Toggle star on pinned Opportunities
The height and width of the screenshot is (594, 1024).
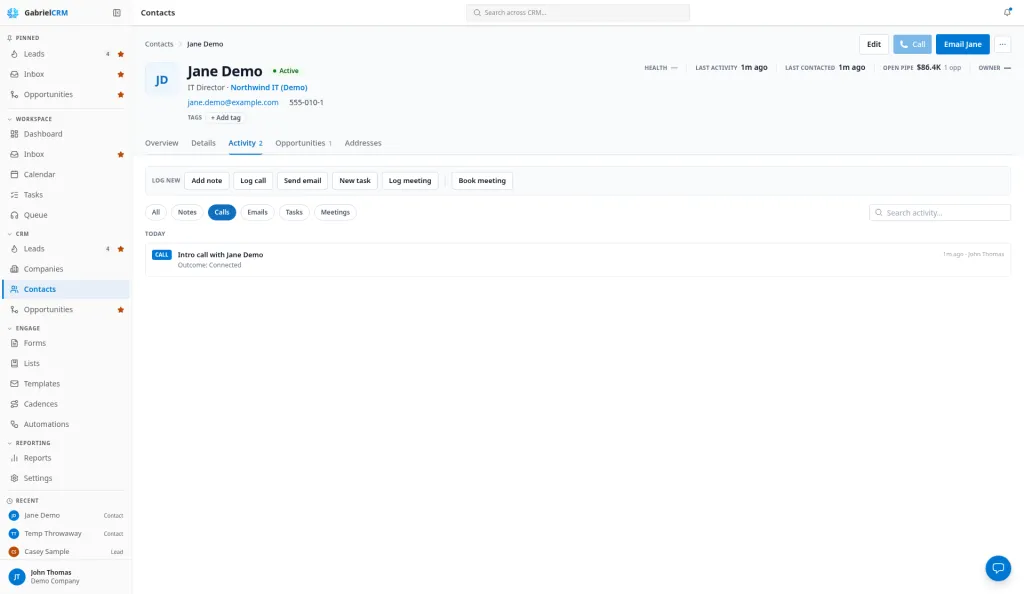(121, 95)
